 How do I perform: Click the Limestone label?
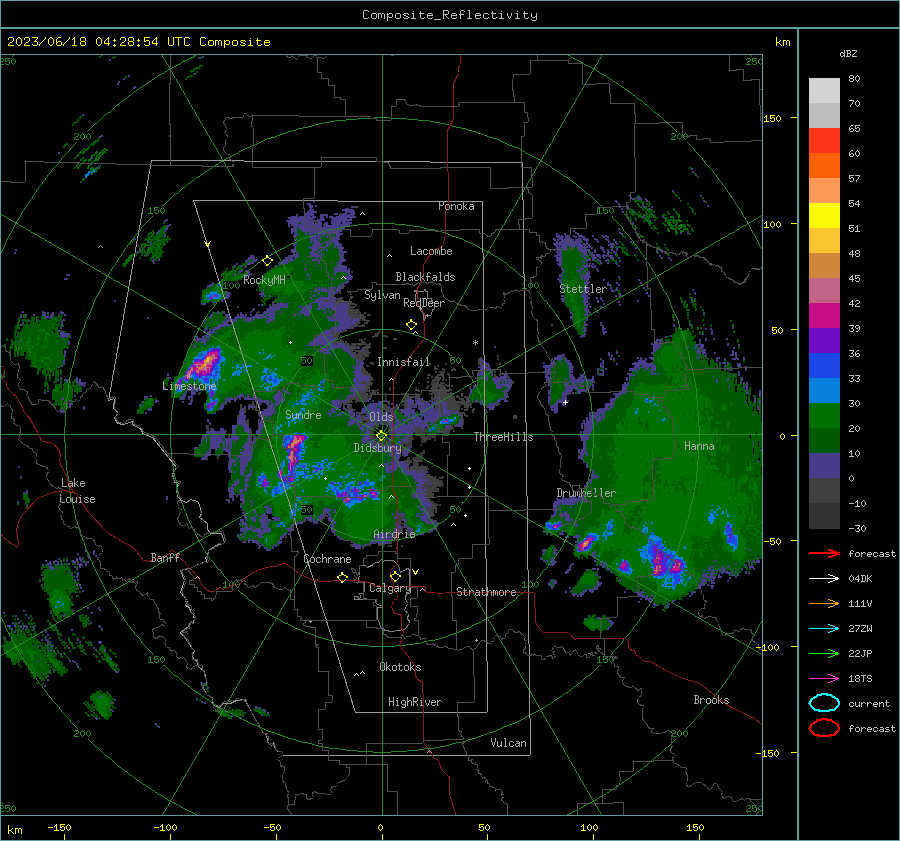click(x=189, y=386)
